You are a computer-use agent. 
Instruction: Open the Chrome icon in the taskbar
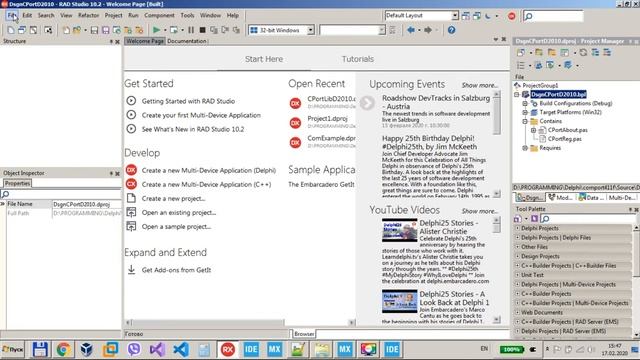click(63, 349)
